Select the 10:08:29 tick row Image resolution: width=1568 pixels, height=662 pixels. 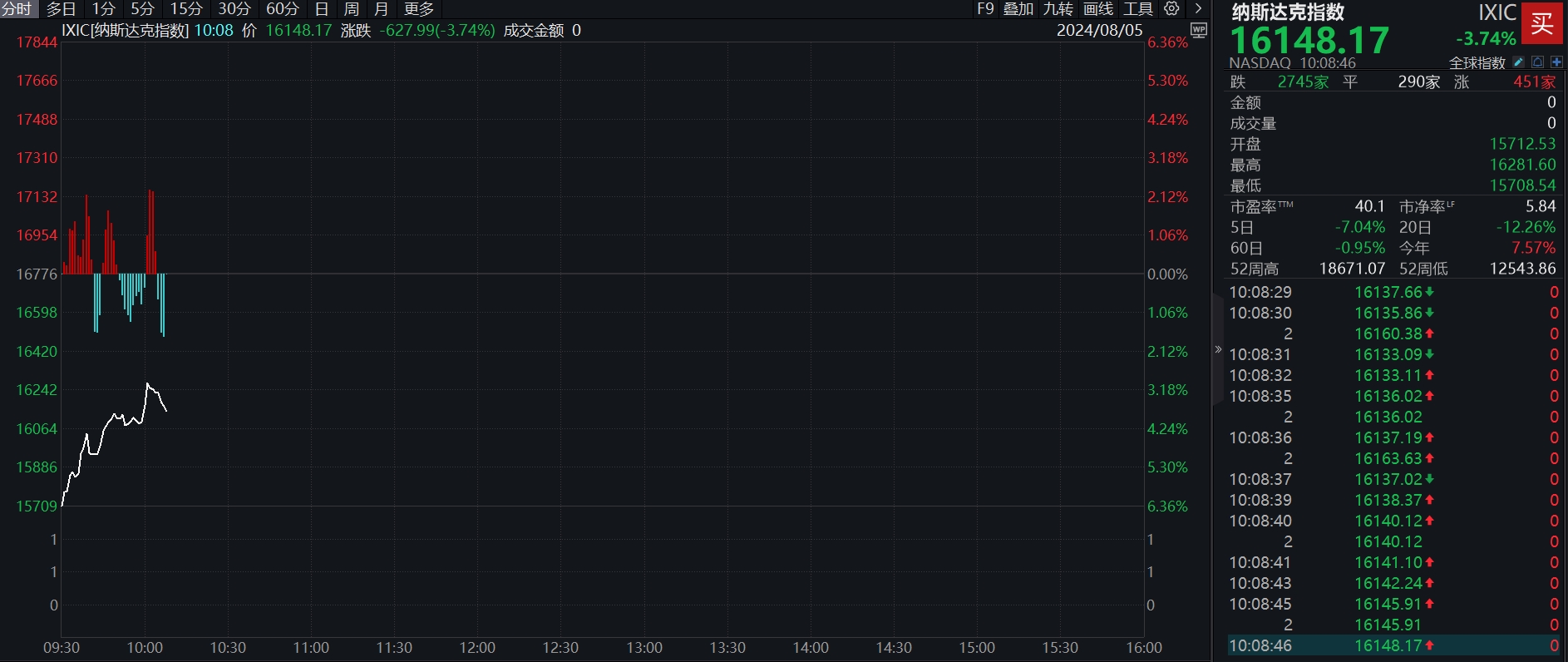coord(1394,292)
